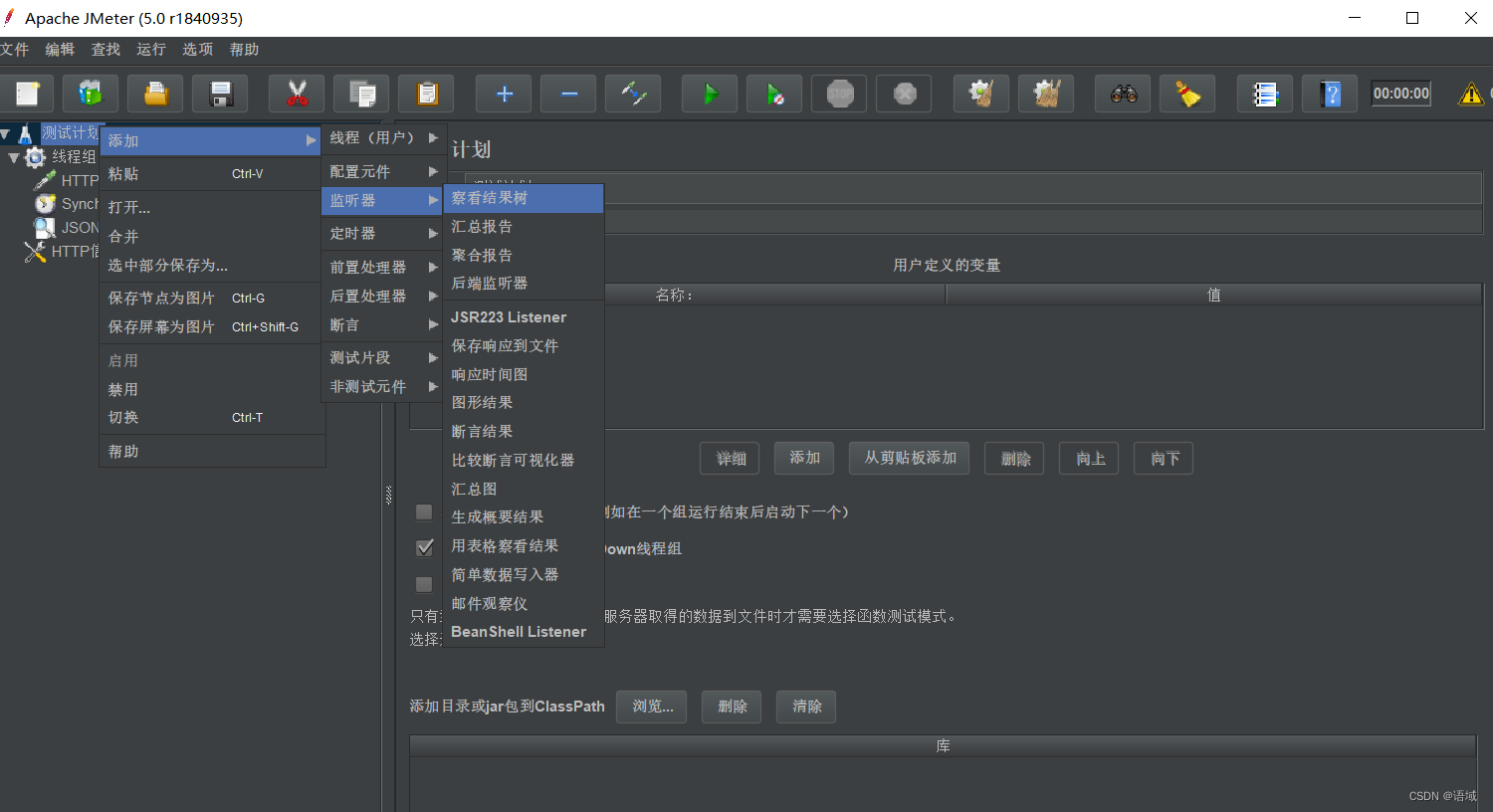Click the 浏览... button

coord(652,707)
